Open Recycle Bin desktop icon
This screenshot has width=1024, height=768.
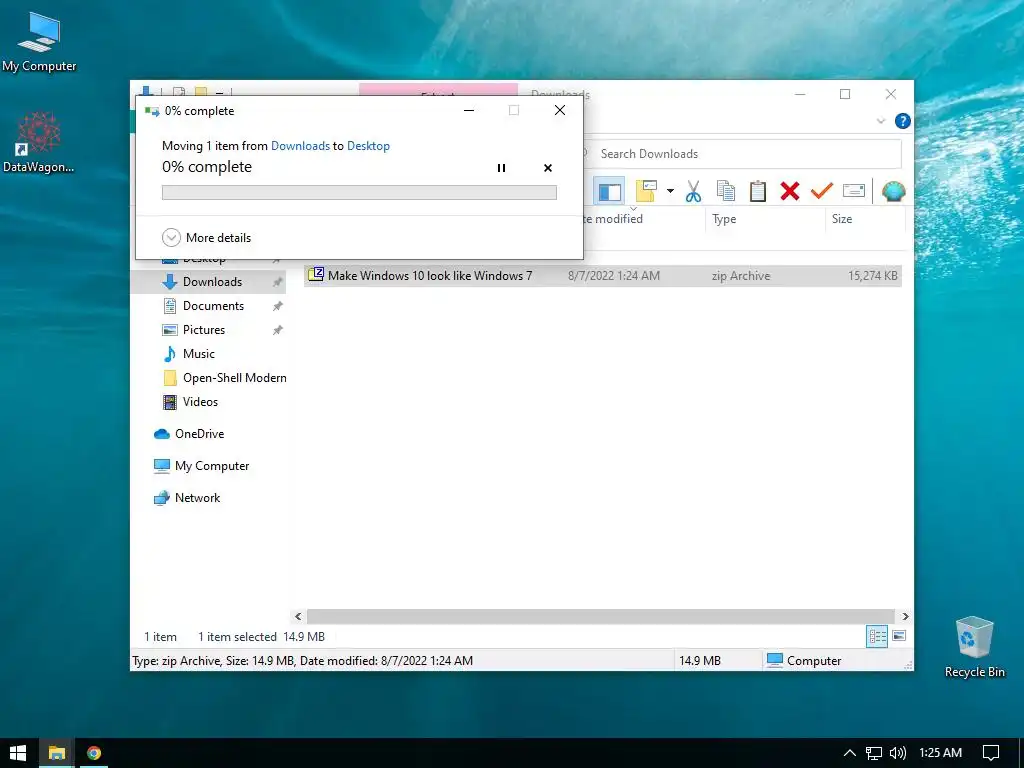click(974, 647)
